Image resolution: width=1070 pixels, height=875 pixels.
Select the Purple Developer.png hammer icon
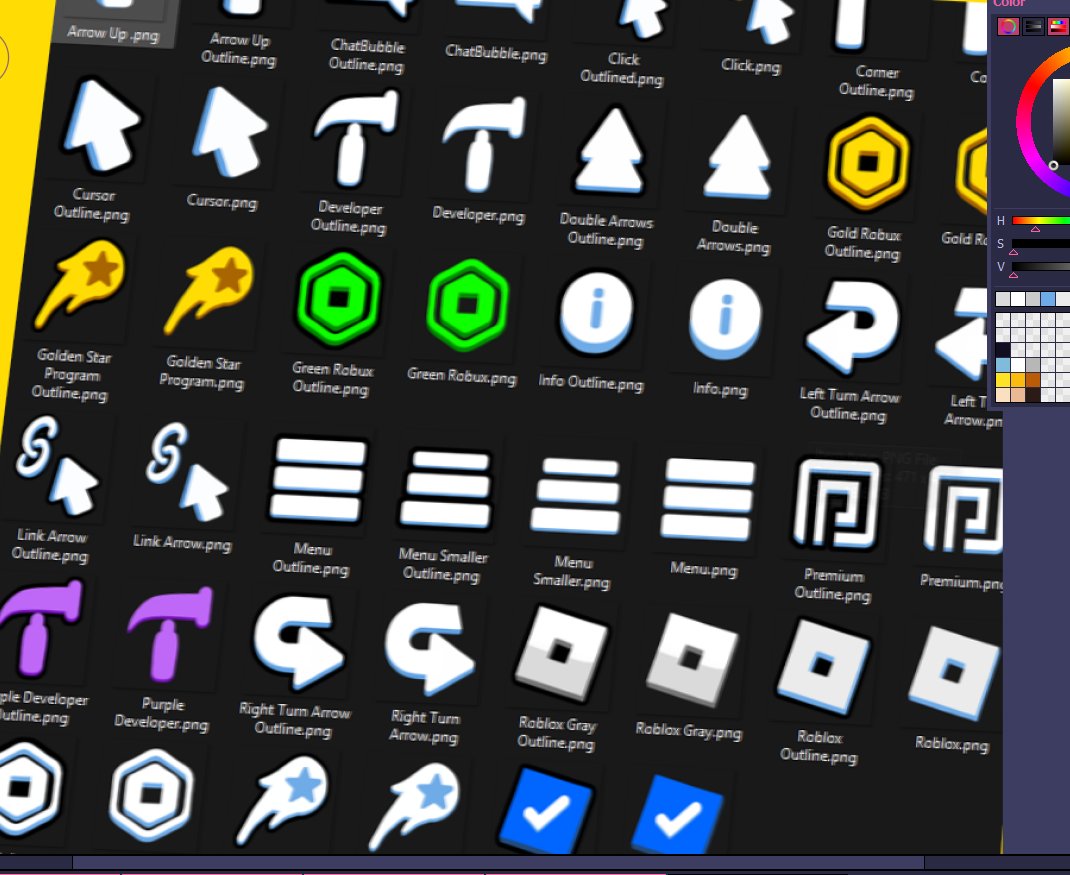click(169, 635)
